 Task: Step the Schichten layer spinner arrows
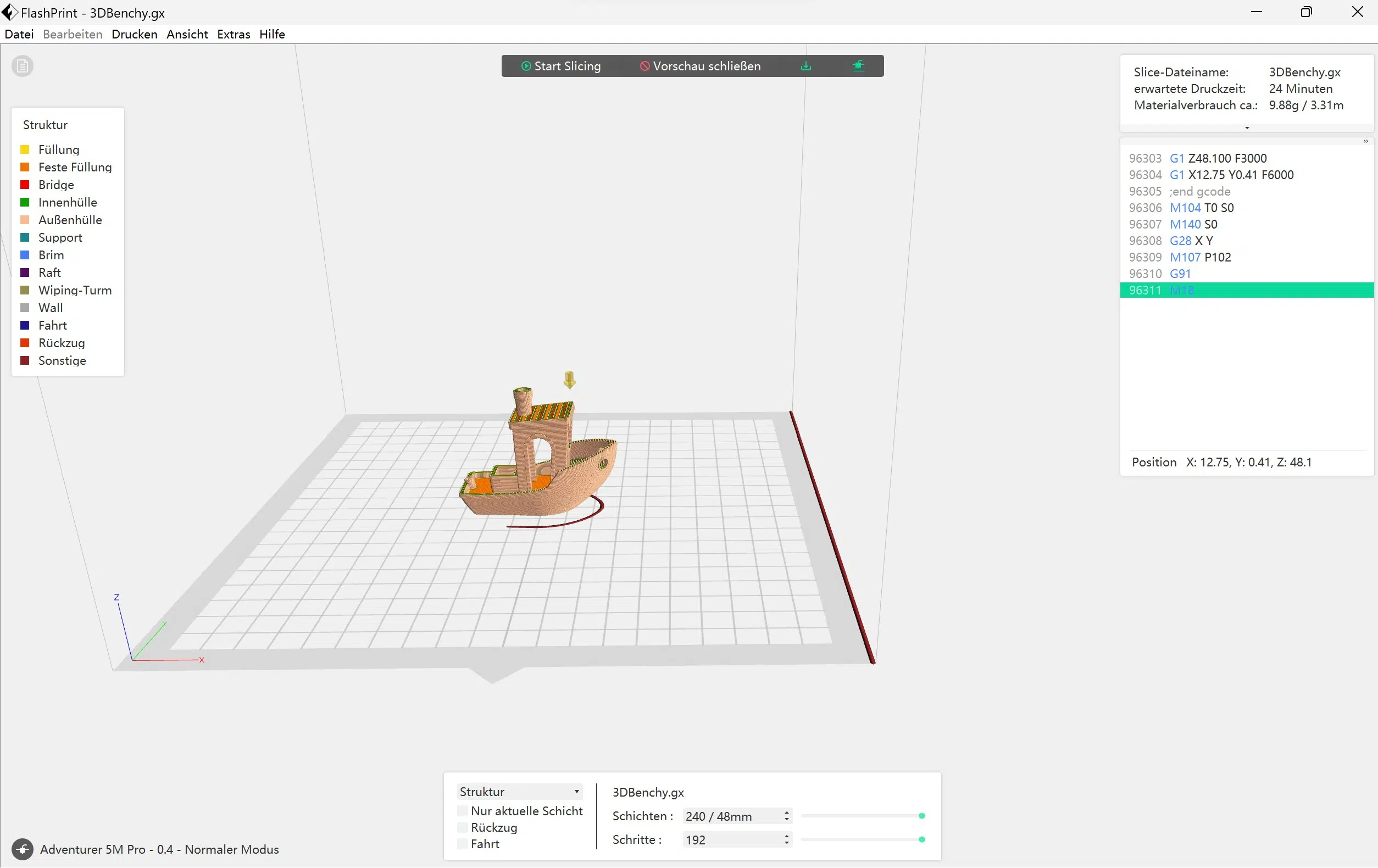tap(787, 816)
